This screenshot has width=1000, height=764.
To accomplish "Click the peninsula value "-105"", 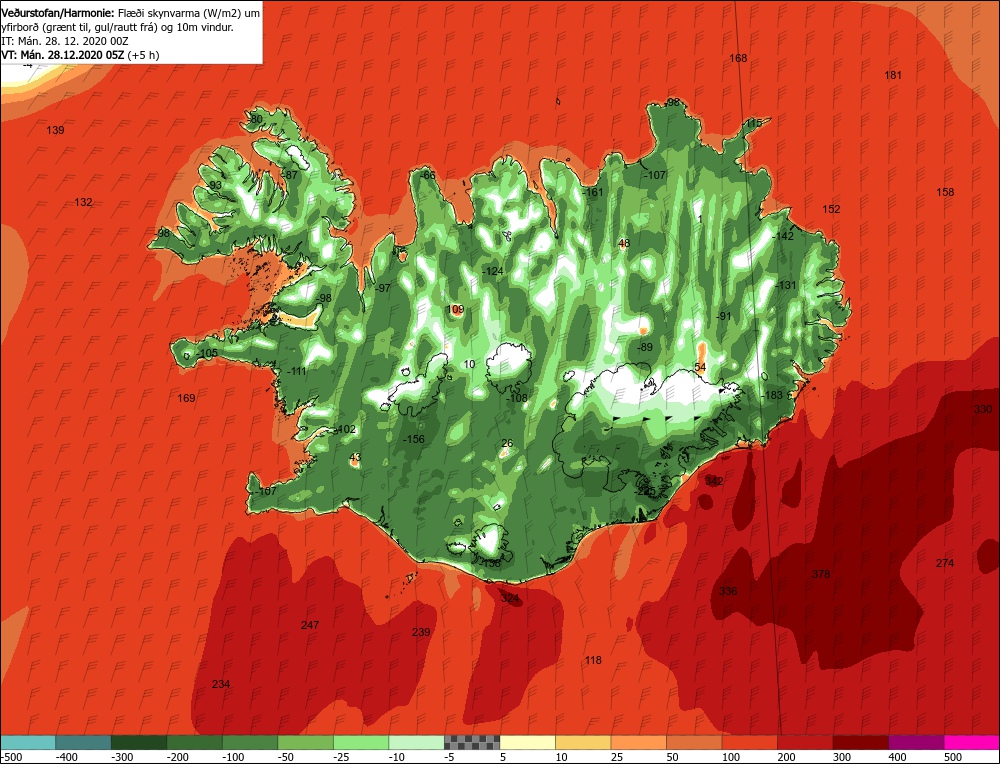I will [x=207, y=353].
